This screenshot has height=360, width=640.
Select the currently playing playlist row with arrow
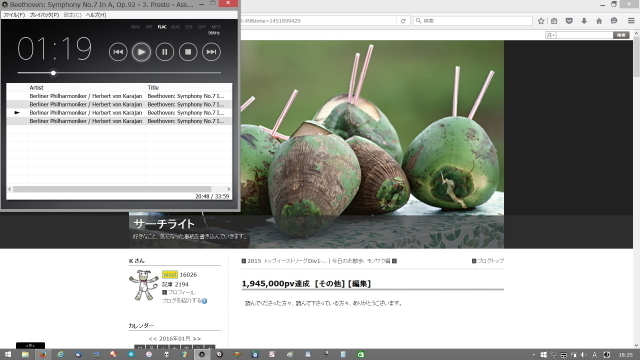pyautogui.click(x=119, y=113)
